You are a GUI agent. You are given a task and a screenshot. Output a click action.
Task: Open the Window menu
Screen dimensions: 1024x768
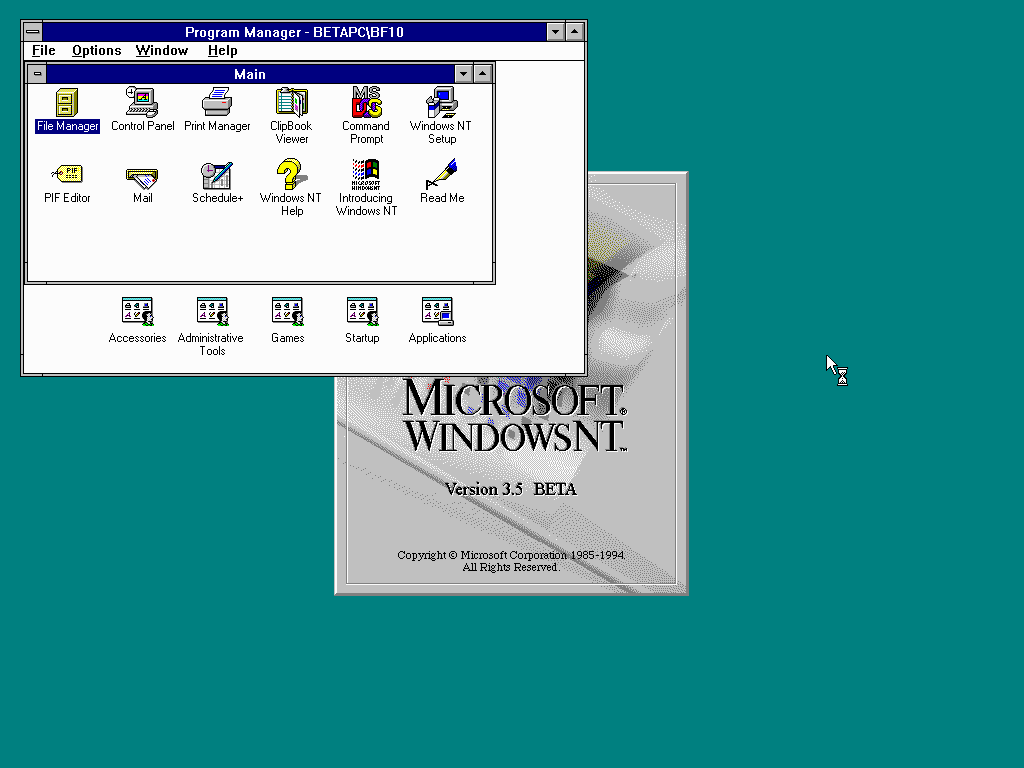click(161, 51)
